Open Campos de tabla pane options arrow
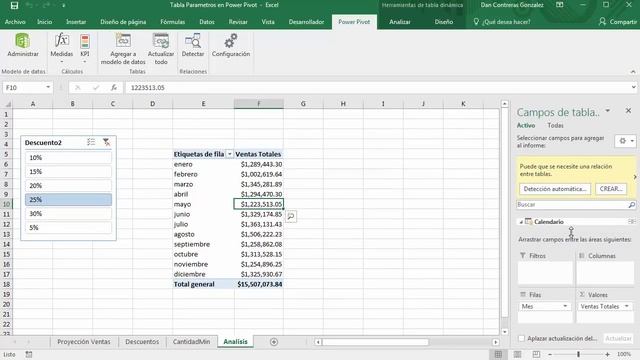This screenshot has width=640, height=360. 607,111
